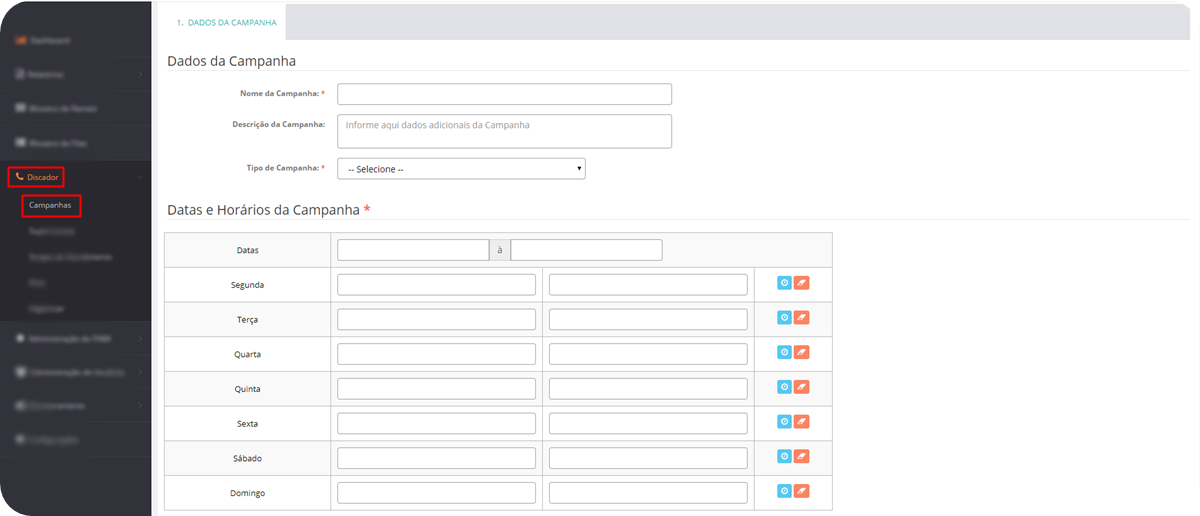The width and height of the screenshot is (1200, 516).
Task: Select the Discador sidebar menu item
Action: coord(43,177)
